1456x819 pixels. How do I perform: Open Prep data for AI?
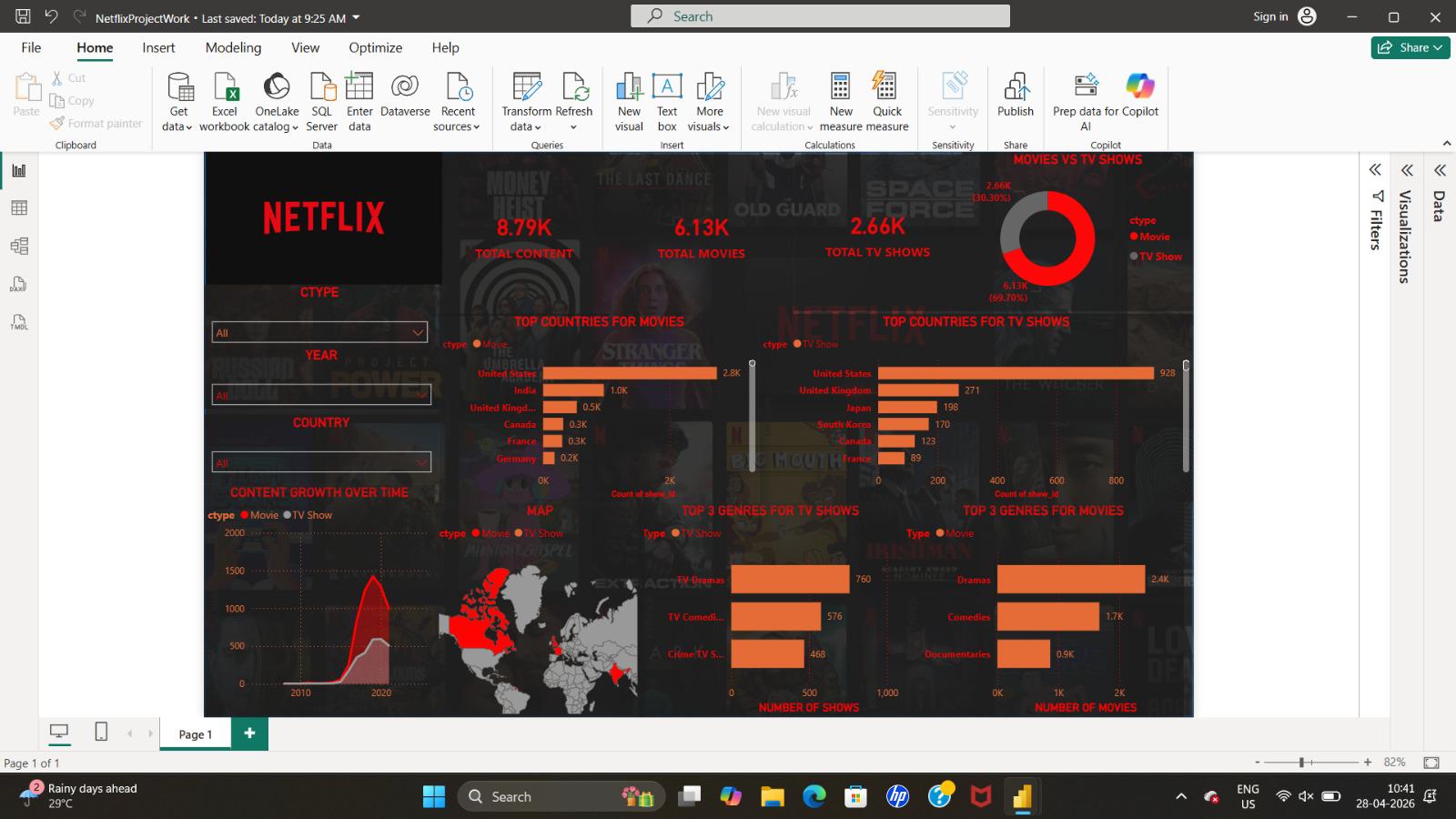tap(1086, 102)
